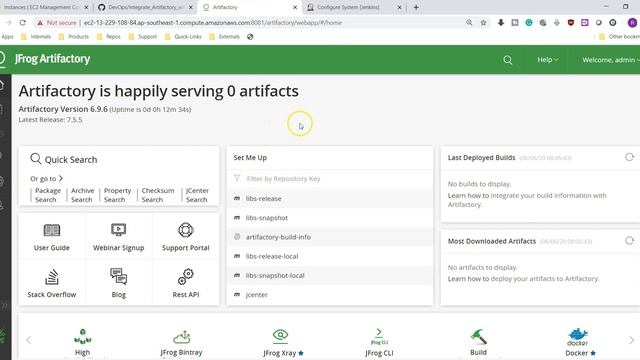
Task: Select jcenter repository in Set Me Up
Action: 330,295
